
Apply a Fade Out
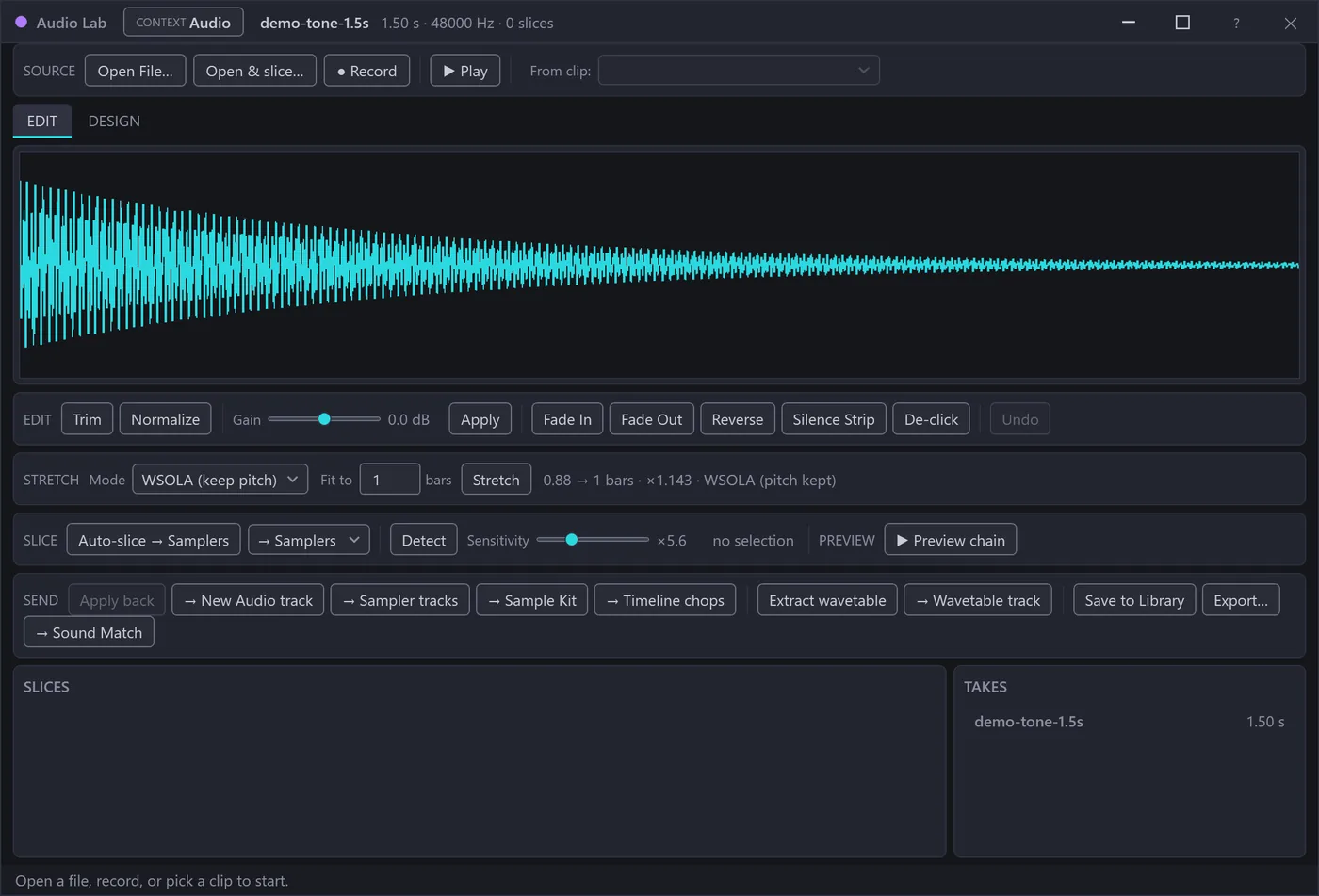click(651, 419)
